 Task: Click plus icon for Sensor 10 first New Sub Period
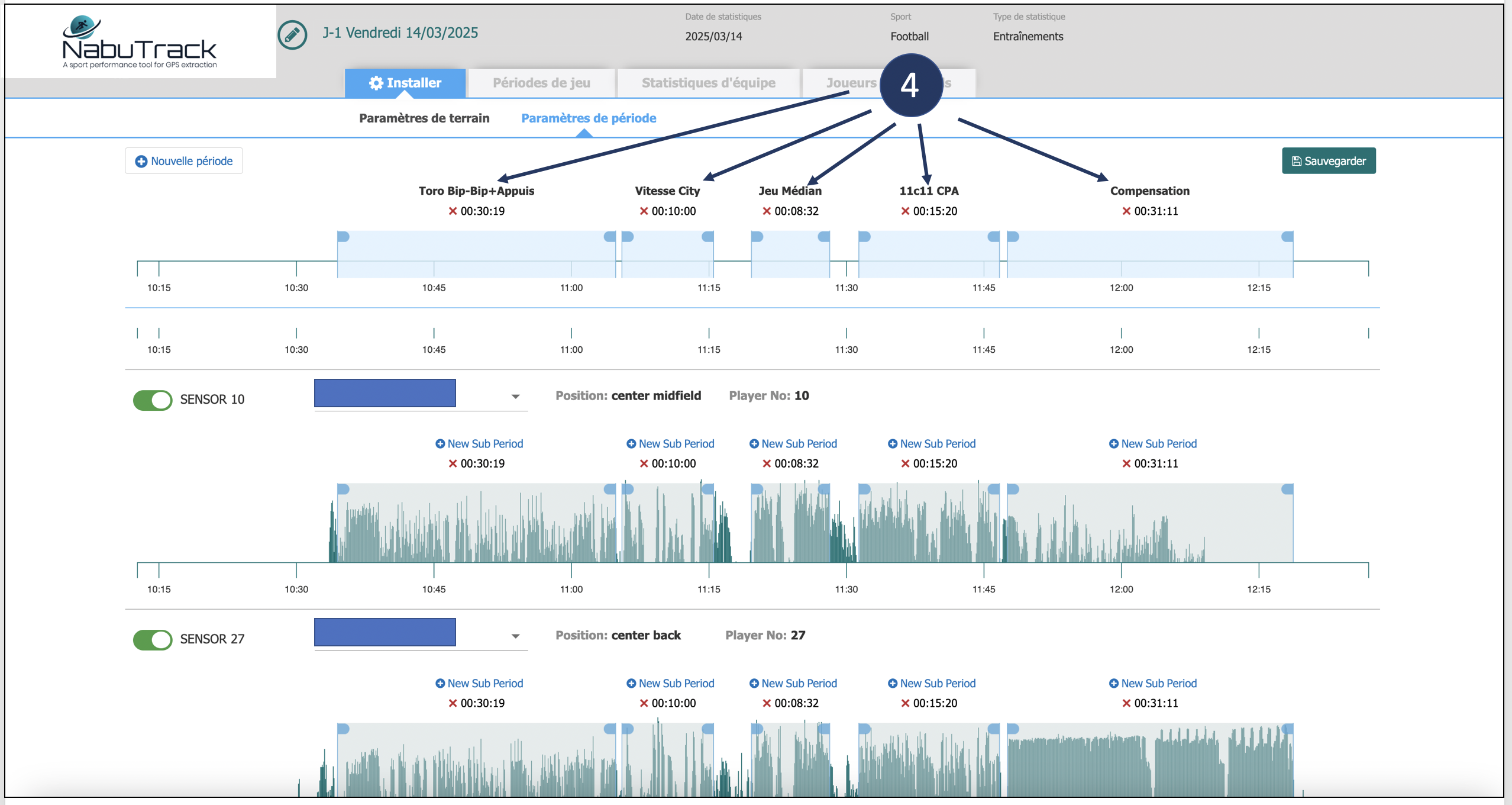click(x=440, y=444)
